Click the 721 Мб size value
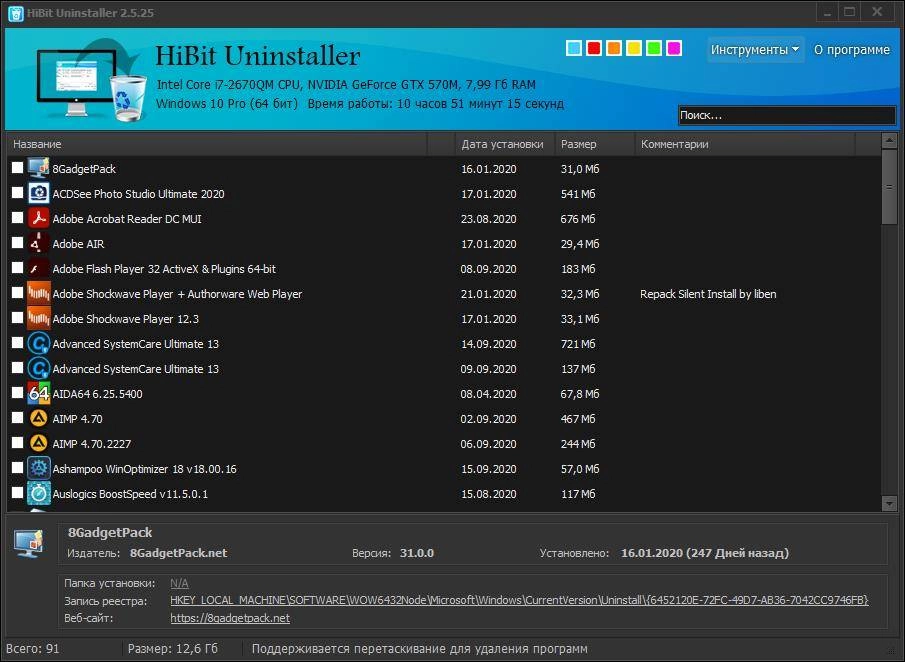 pos(578,344)
